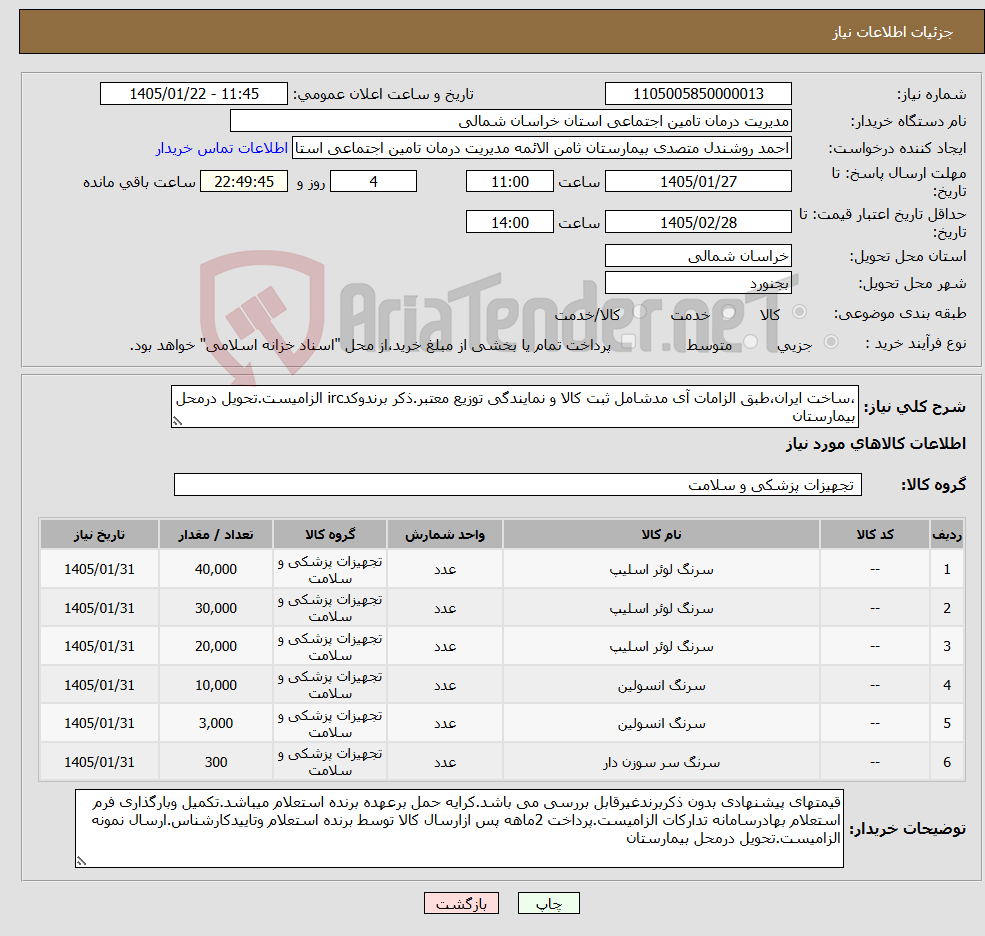
Task: Click سرنگ لوئر اسلیپ in row 2
Action: click(661, 609)
